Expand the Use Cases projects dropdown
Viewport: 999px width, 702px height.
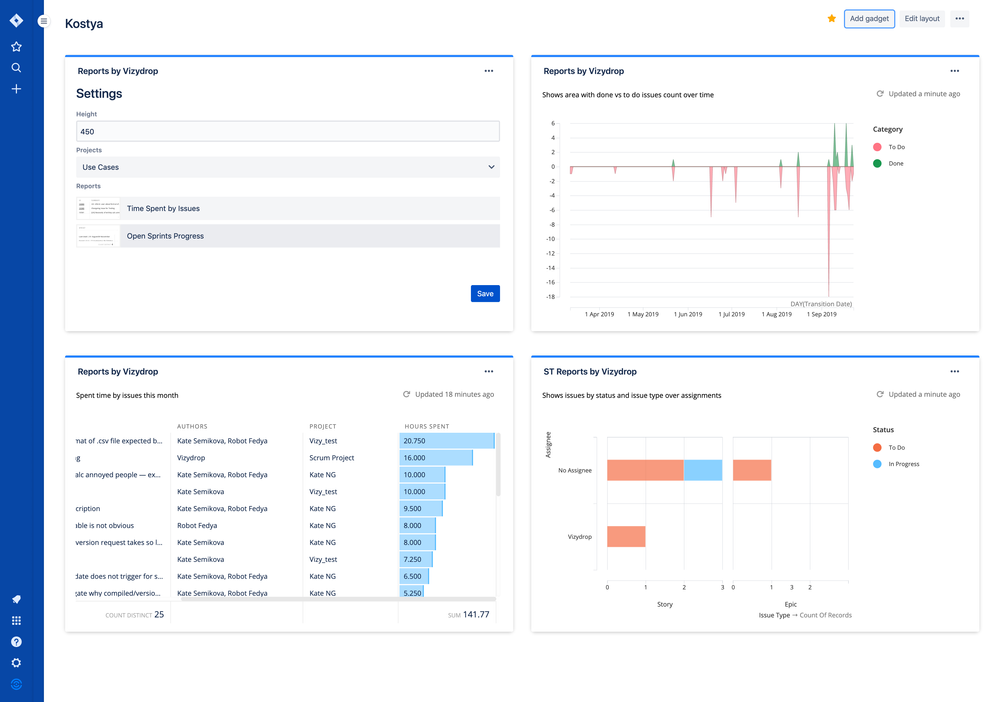tap(288, 167)
